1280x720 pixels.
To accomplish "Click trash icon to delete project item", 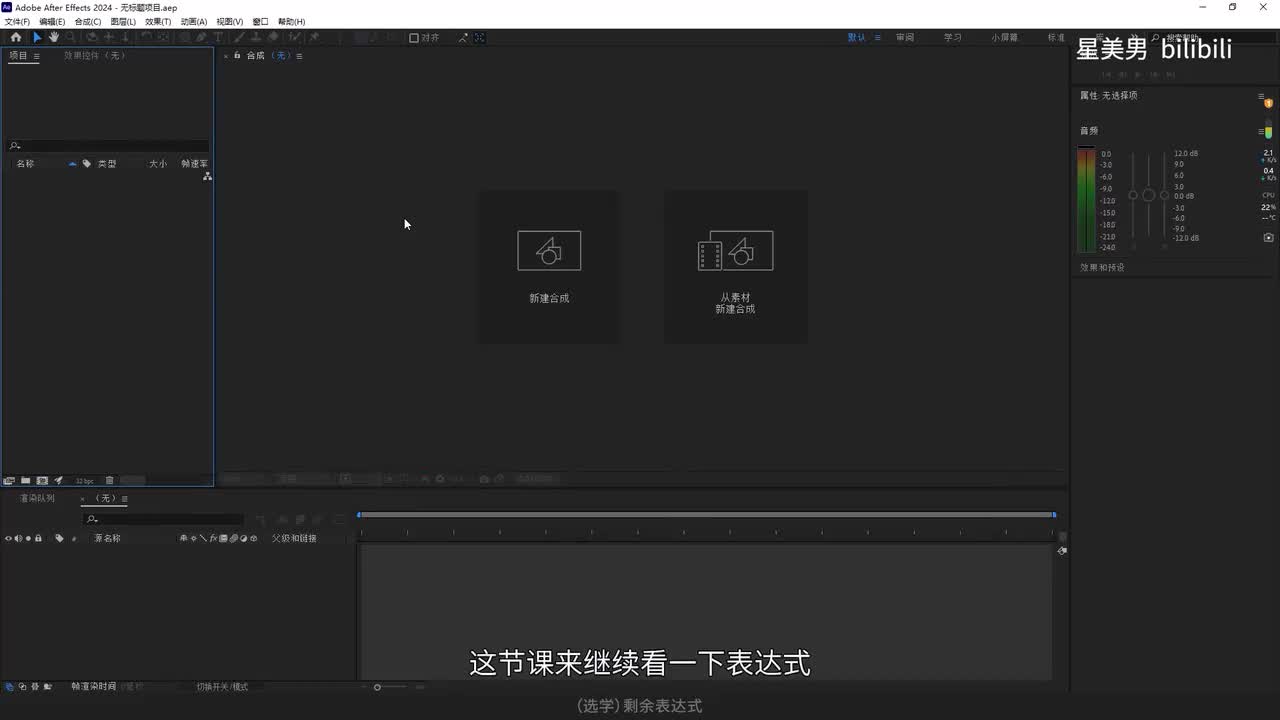I will pos(110,480).
